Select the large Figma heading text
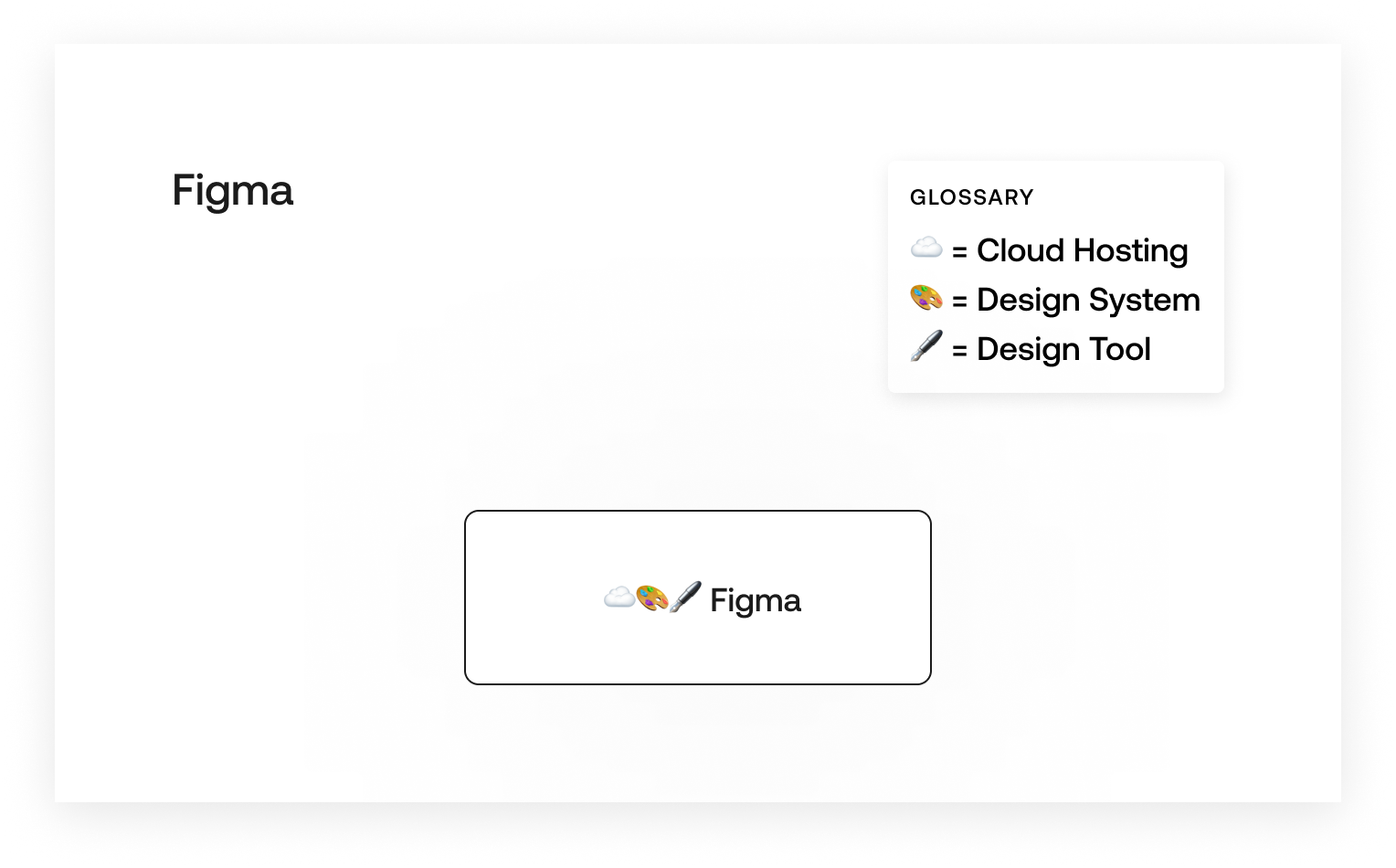The height and width of the screenshot is (868, 1396). point(232,192)
